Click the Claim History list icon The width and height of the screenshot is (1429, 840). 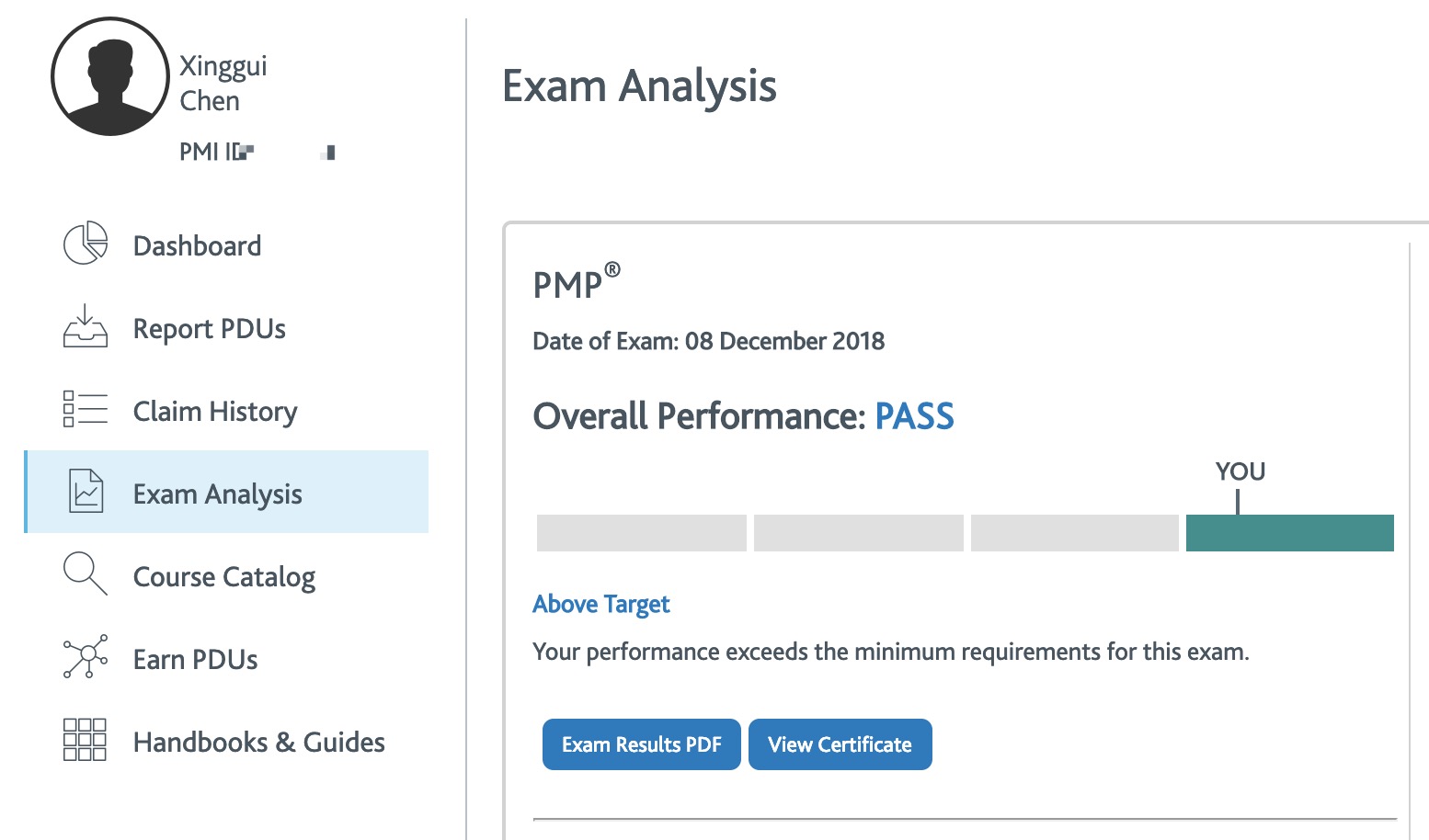[86, 409]
